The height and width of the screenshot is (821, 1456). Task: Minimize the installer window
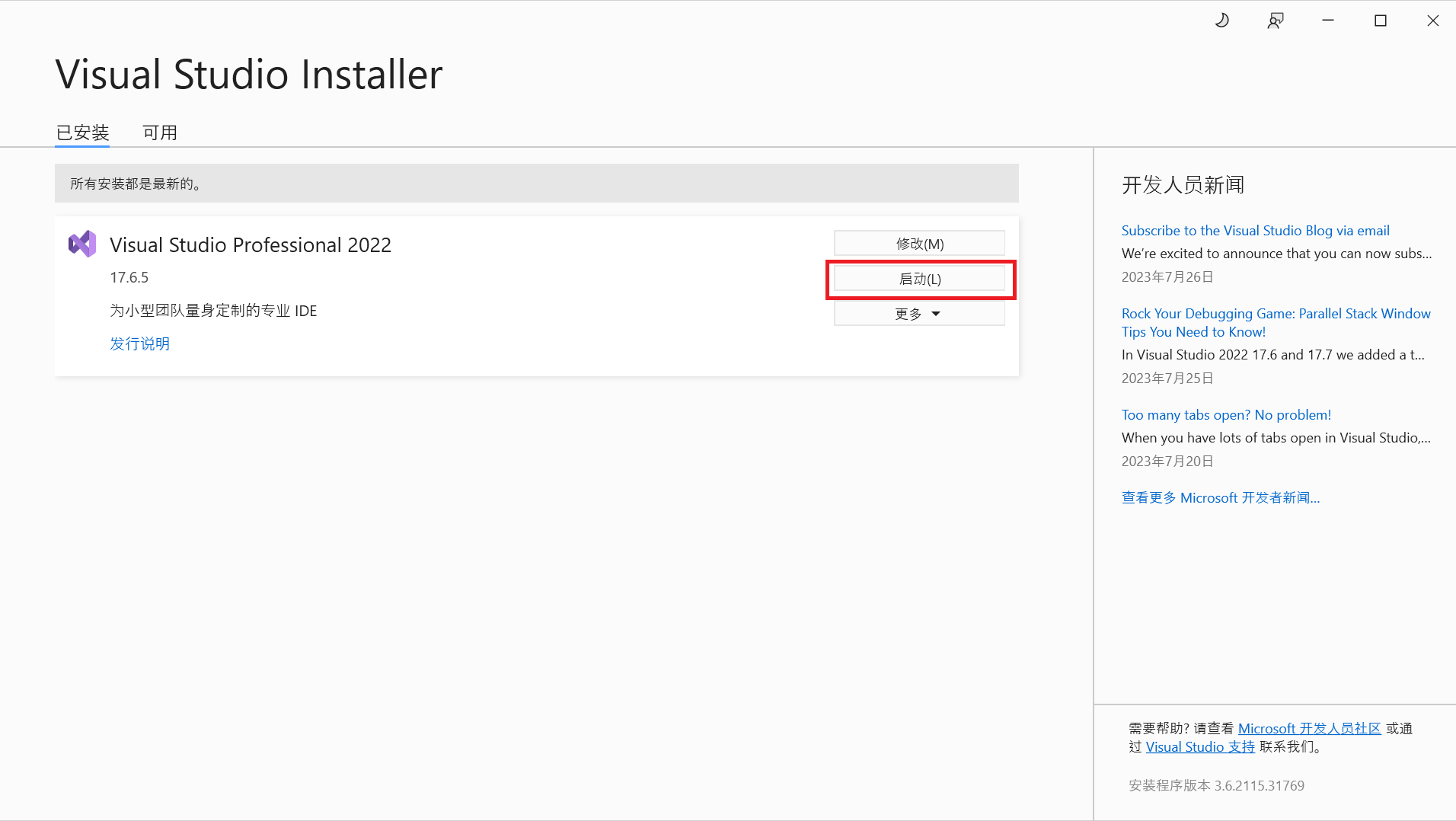click(x=1328, y=21)
